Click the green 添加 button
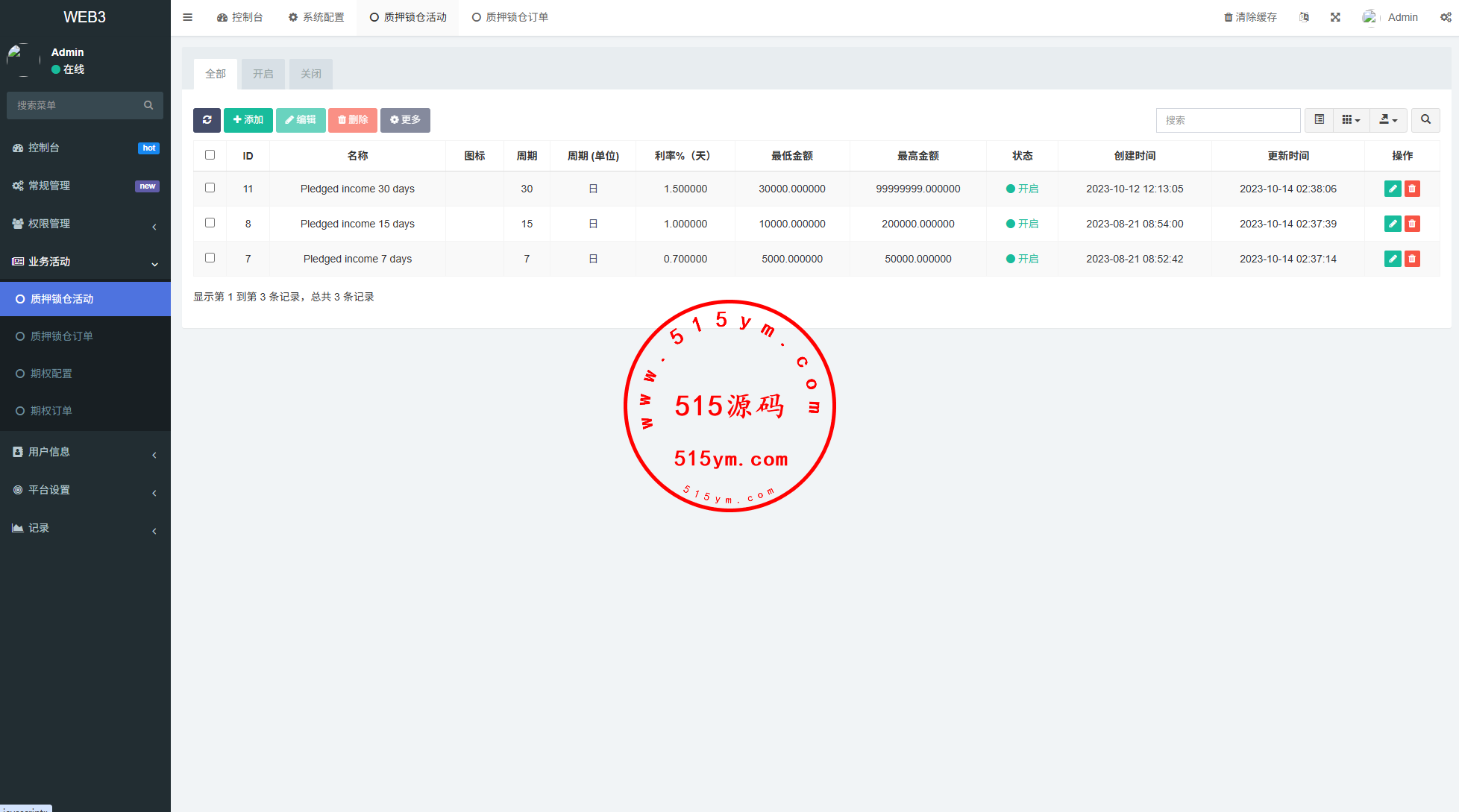This screenshot has height=812, width=1459. [x=248, y=120]
